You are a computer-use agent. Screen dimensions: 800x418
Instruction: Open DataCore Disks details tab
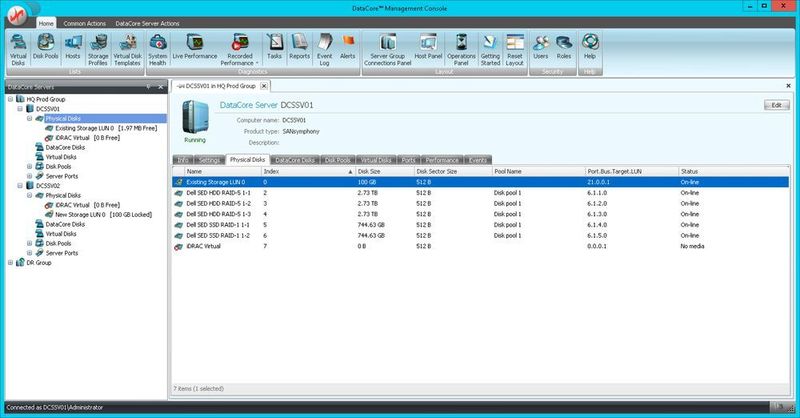pos(295,160)
